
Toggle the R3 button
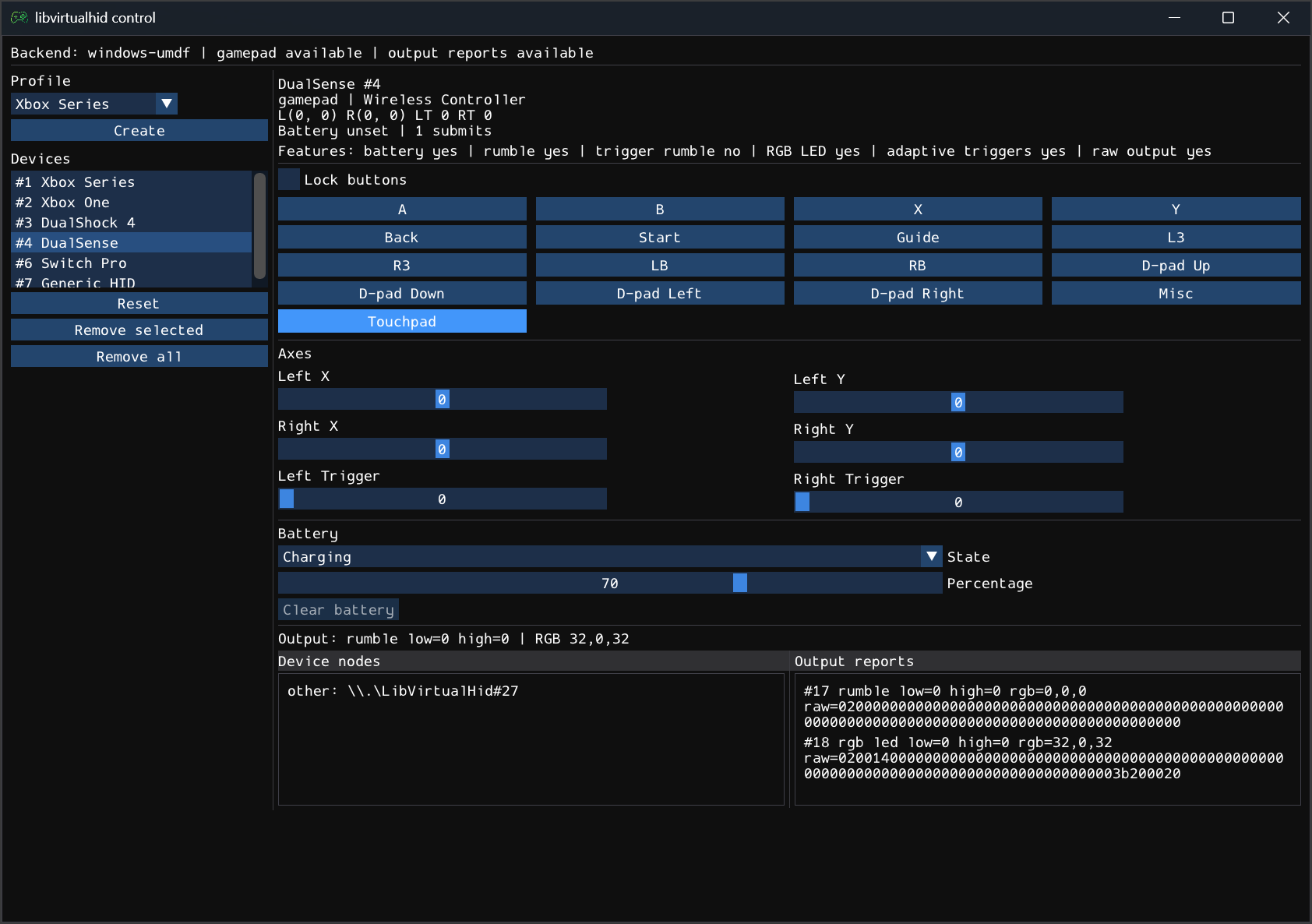click(402, 265)
